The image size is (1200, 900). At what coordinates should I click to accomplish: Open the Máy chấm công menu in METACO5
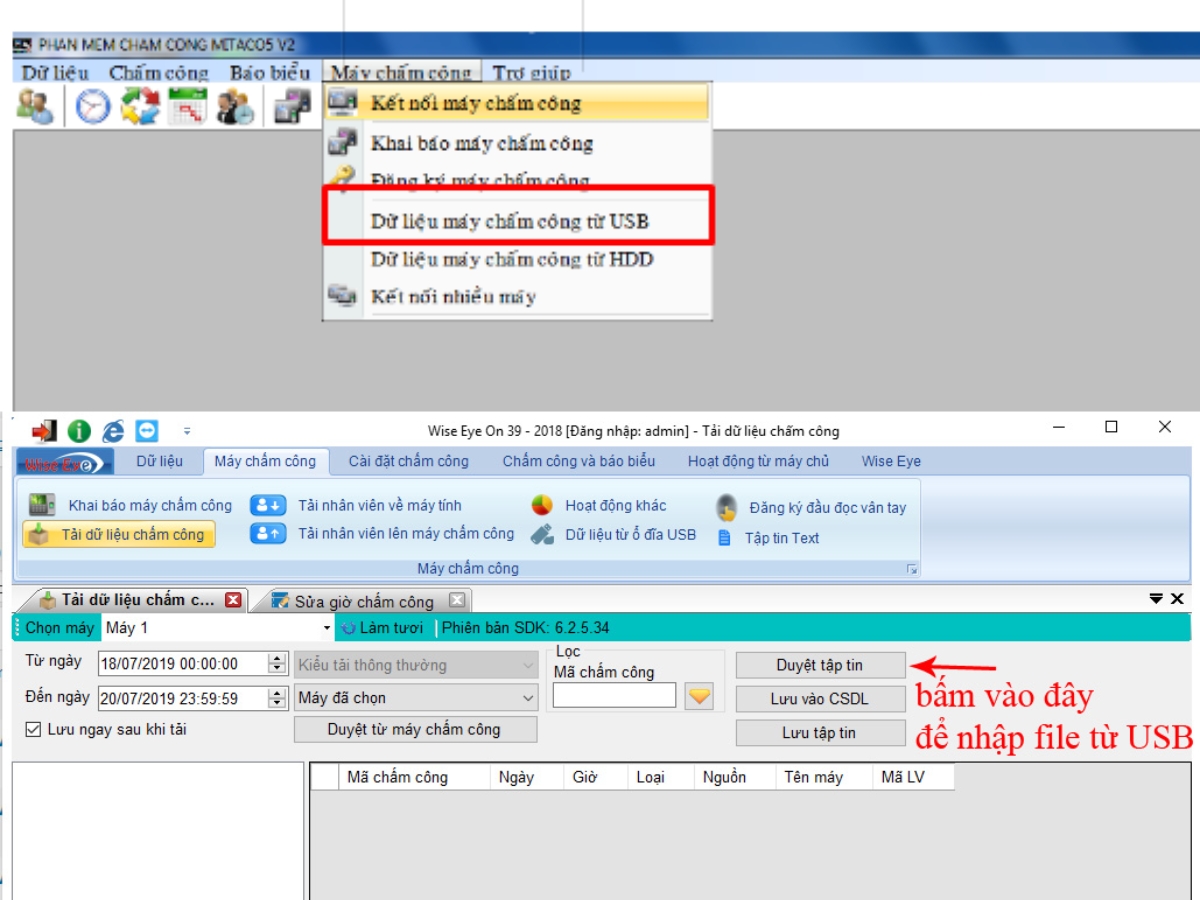click(404, 73)
